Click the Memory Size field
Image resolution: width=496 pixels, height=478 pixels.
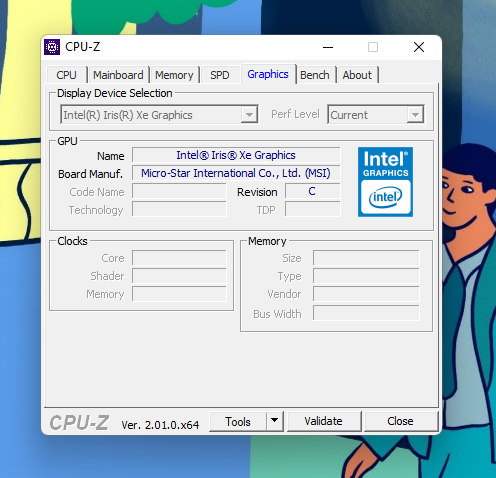tap(366, 258)
